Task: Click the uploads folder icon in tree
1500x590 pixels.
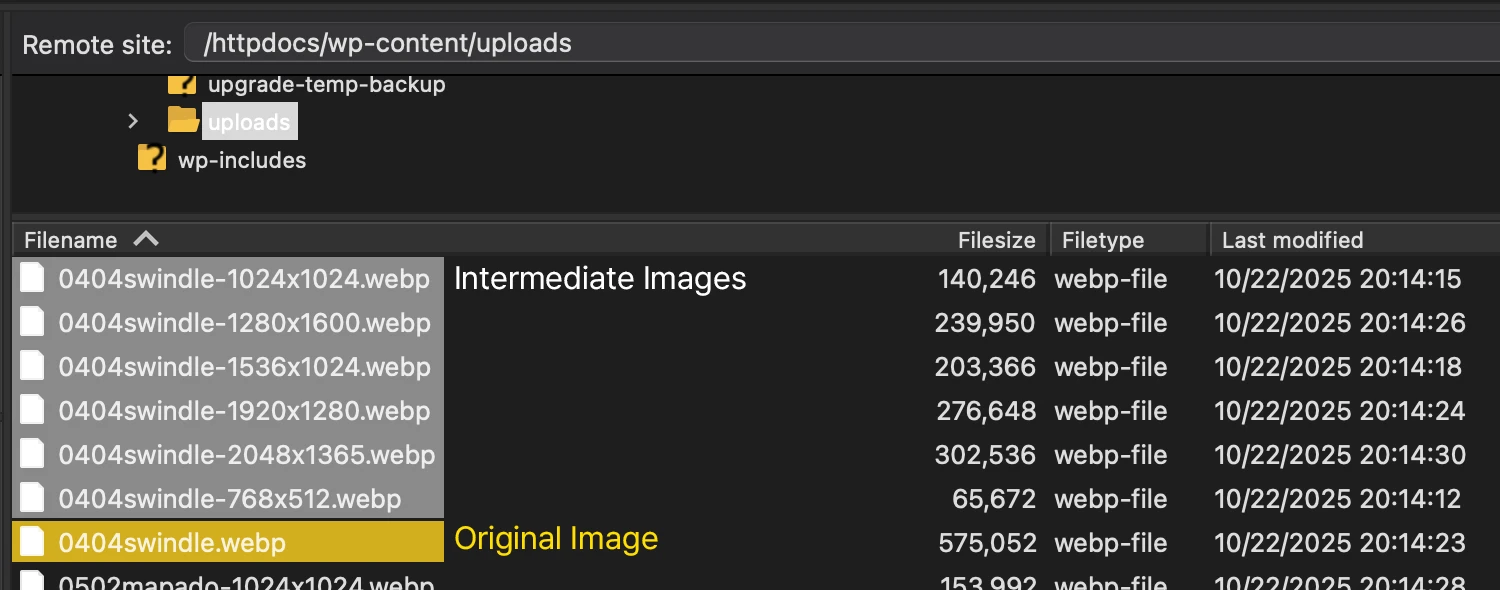Action: pyautogui.click(x=183, y=121)
